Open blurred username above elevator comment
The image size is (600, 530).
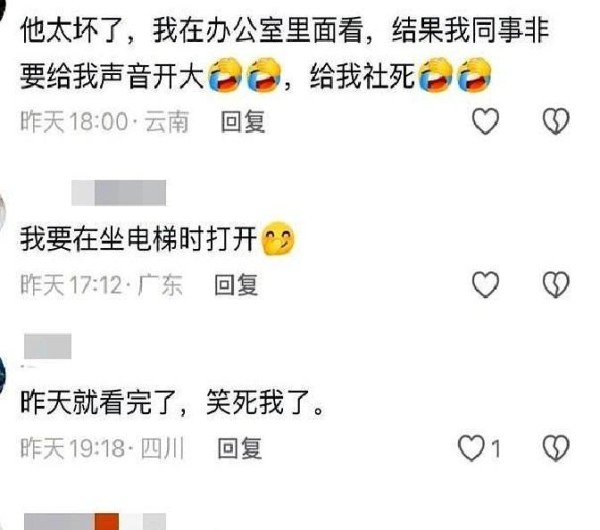pyautogui.click(x=119, y=192)
